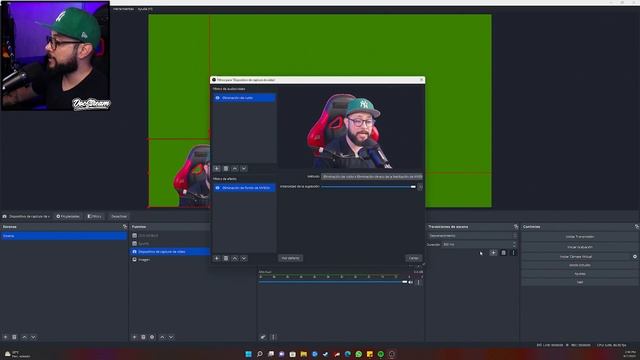
Task: Click Por defecto button in filters dialog
Action: [x=291, y=258]
